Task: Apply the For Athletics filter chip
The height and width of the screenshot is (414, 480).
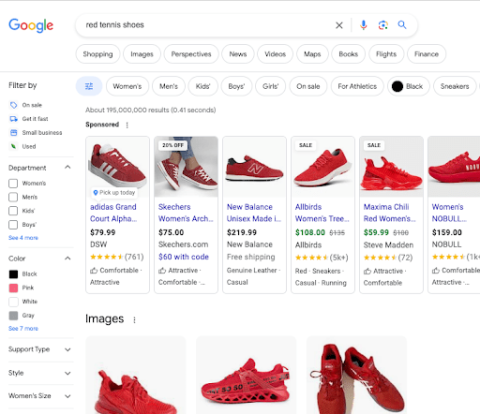Action: tap(357, 86)
